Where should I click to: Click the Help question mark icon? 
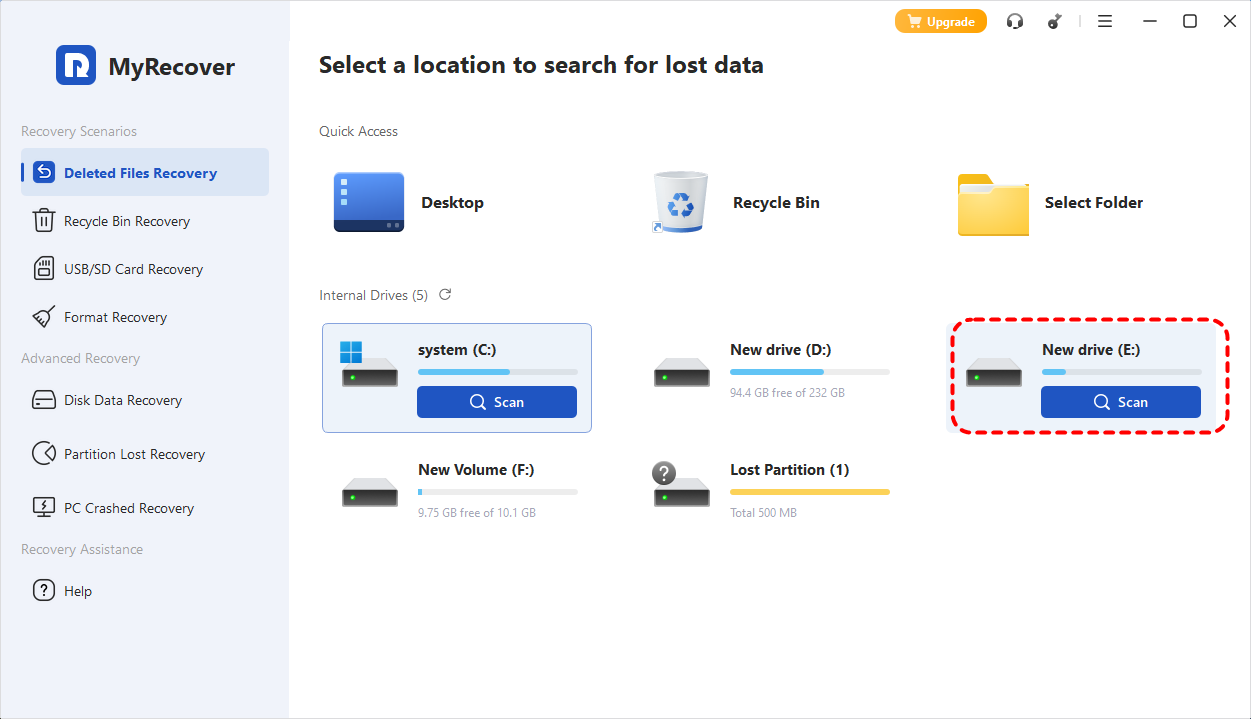44,591
